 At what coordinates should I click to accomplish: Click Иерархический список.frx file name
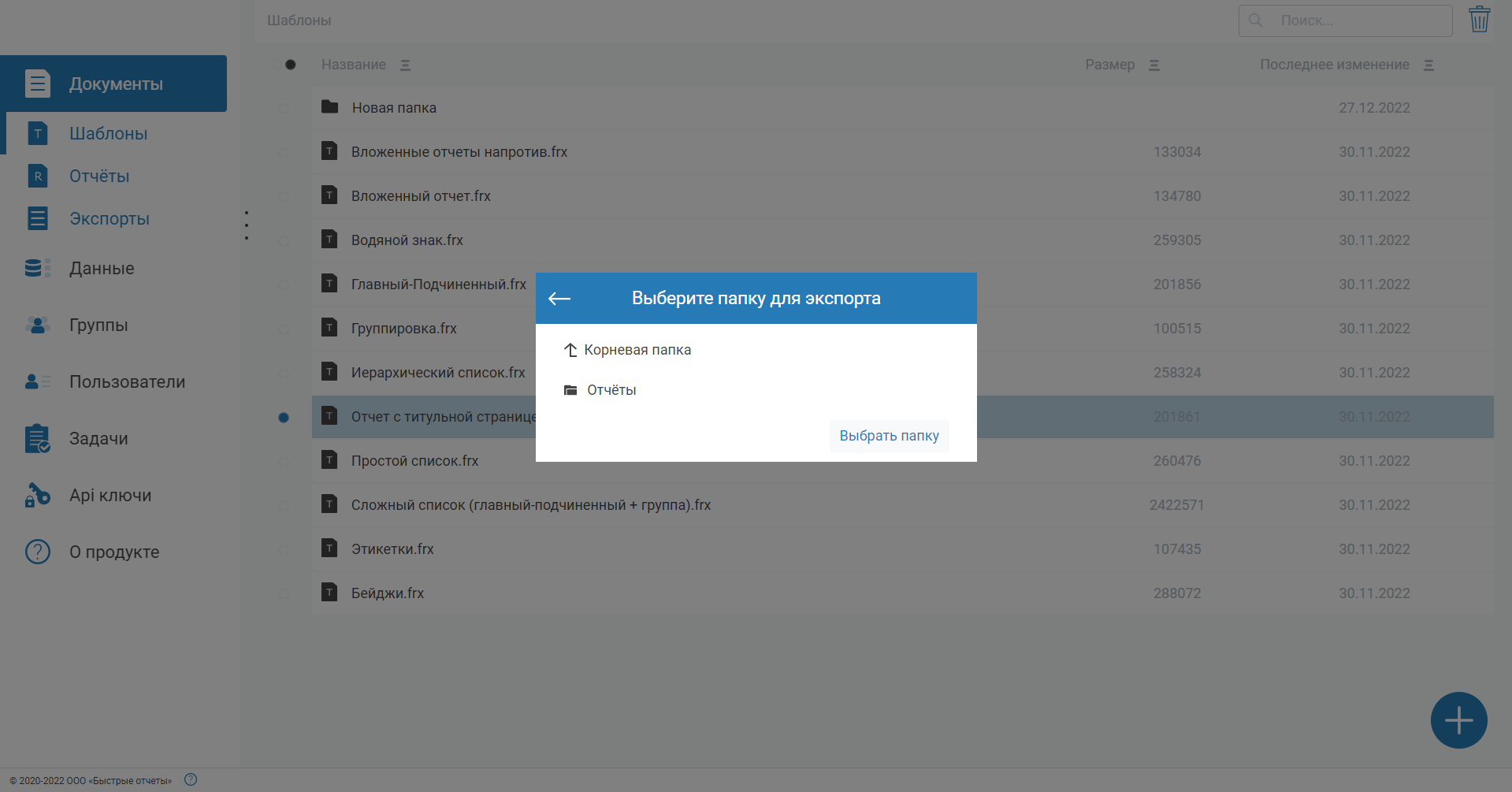point(438,373)
